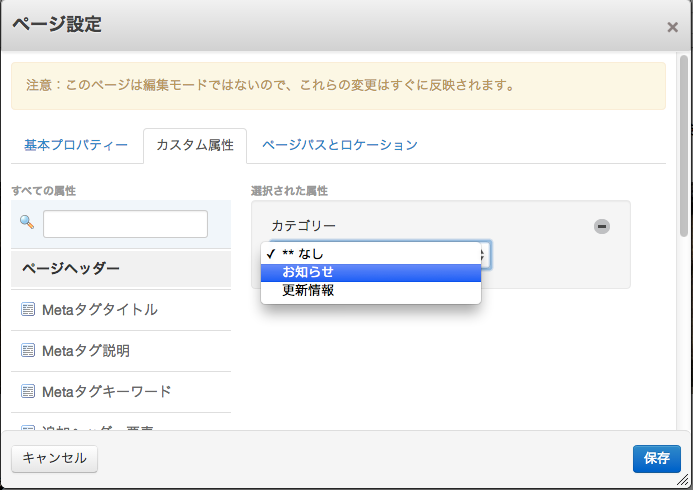Click the Metaタグタイトル attribute icon
Image resolution: width=693 pixels, height=490 pixels.
28,310
